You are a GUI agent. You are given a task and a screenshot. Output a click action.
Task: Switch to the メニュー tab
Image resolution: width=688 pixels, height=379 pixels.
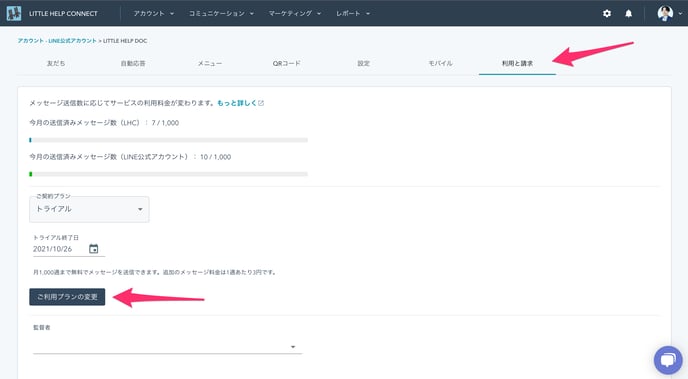pyautogui.click(x=210, y=63)
